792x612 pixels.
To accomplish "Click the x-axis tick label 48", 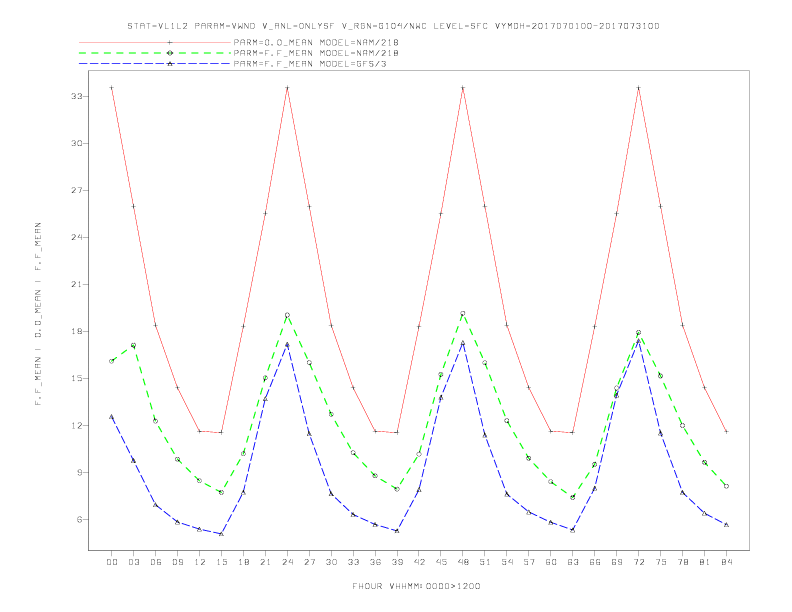I will click(x=463, y=562).
